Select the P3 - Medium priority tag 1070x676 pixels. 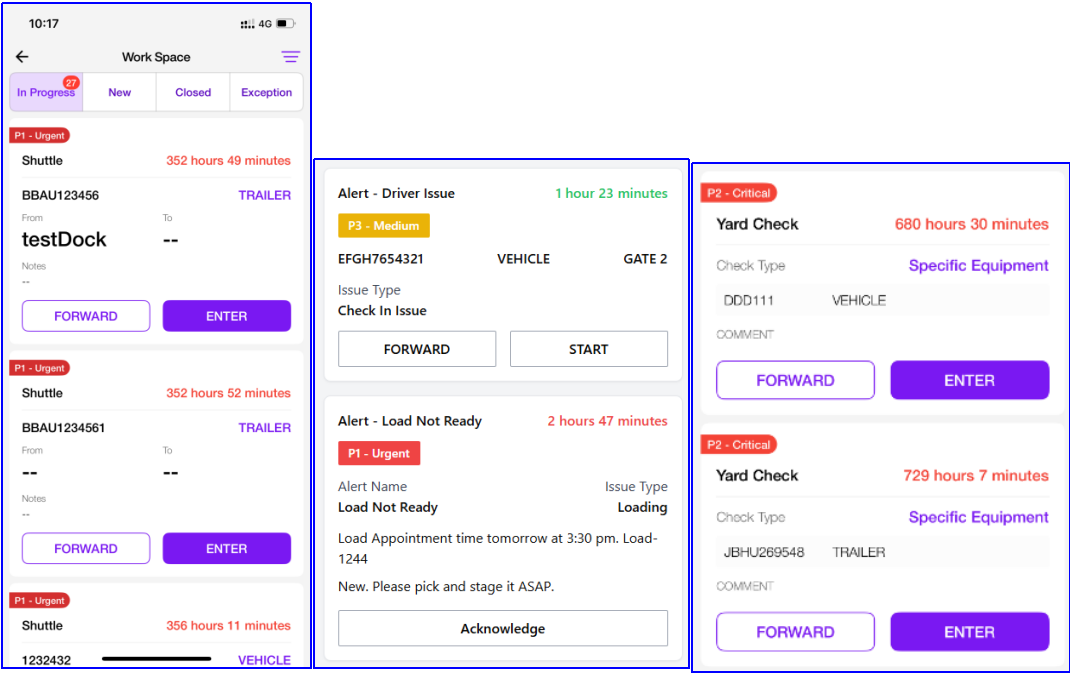pos(384,226)
